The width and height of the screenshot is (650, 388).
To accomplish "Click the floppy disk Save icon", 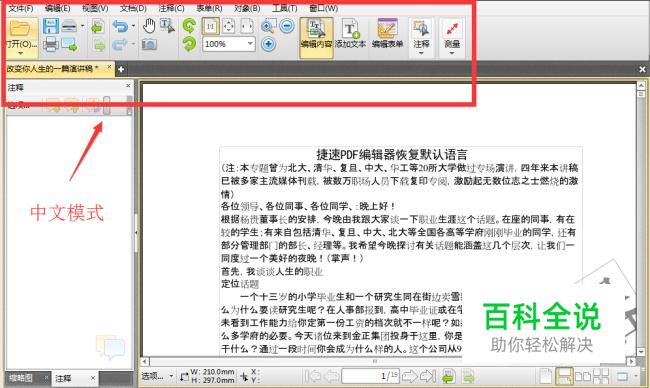I will coord(51,26).
